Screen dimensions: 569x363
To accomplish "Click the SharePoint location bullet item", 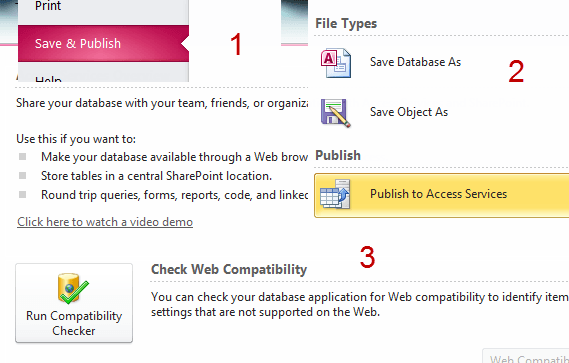I will tap(156, 176).
